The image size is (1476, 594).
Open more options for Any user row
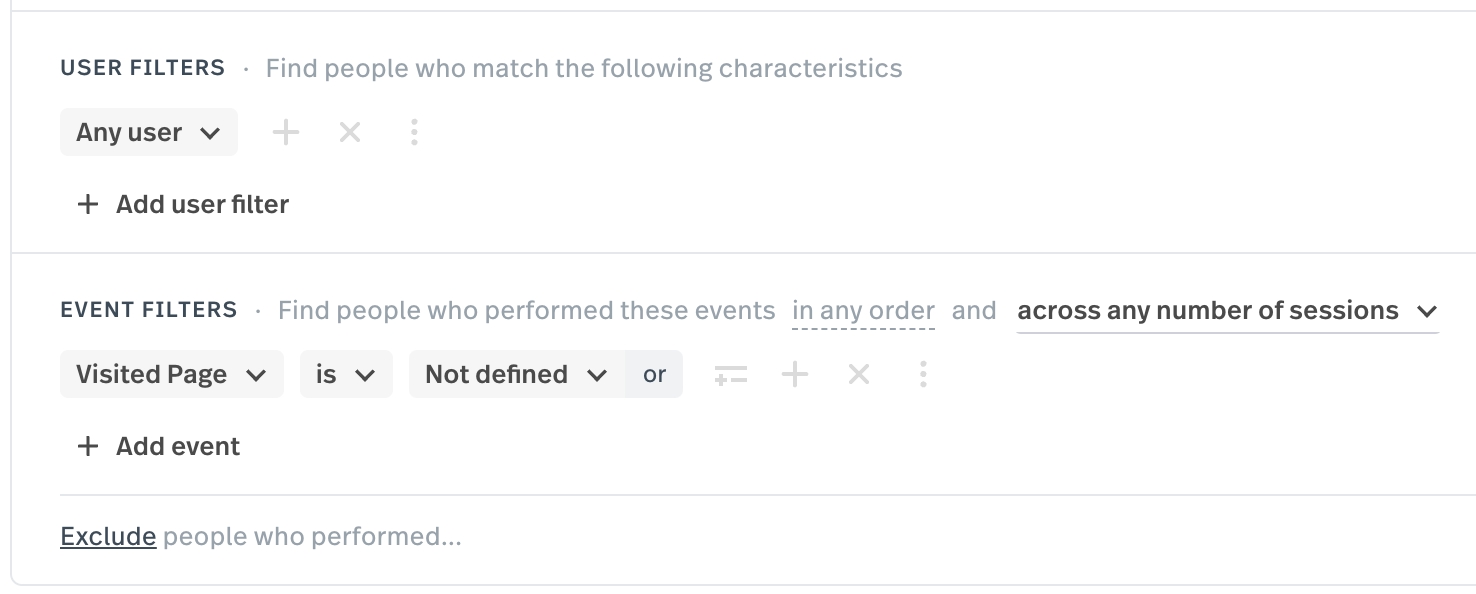[x=414, y=132]
